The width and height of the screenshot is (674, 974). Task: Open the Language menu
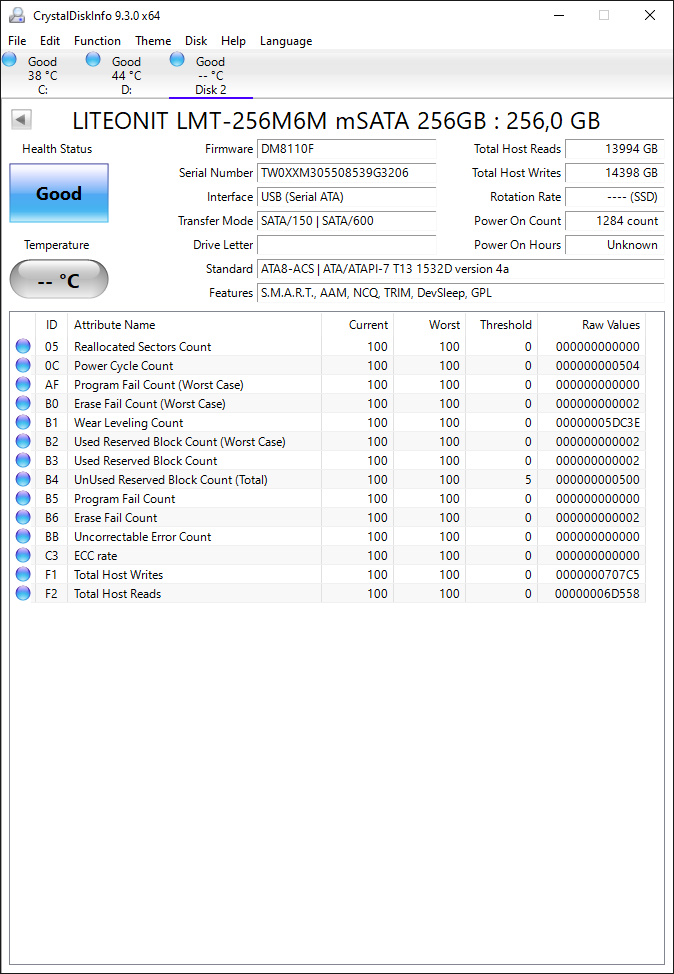point(286,41)
